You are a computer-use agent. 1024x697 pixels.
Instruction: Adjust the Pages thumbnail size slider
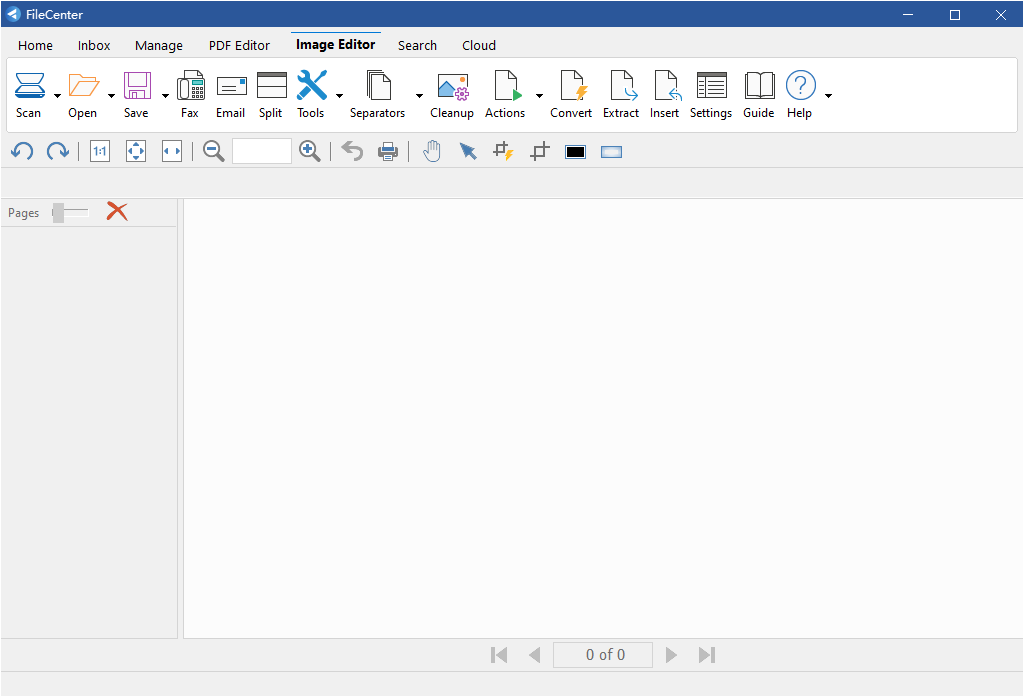[x=70, y=212]
